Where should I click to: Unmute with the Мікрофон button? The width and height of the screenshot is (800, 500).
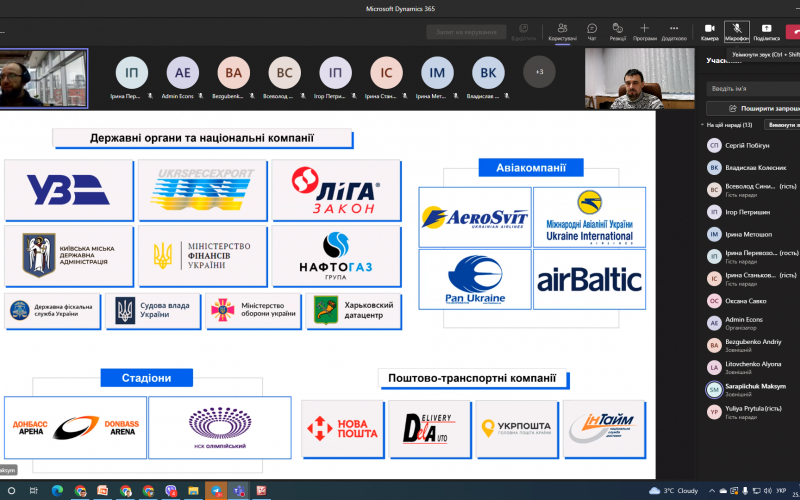pyautogui.click(x=737, y=32)
